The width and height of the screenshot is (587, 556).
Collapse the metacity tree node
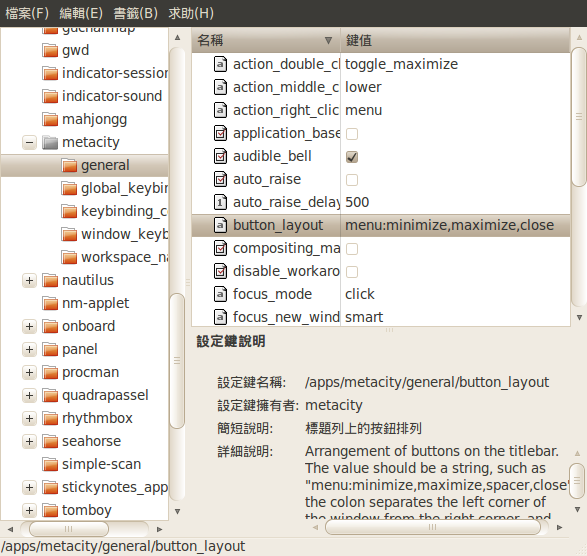[x=29, y=142]
